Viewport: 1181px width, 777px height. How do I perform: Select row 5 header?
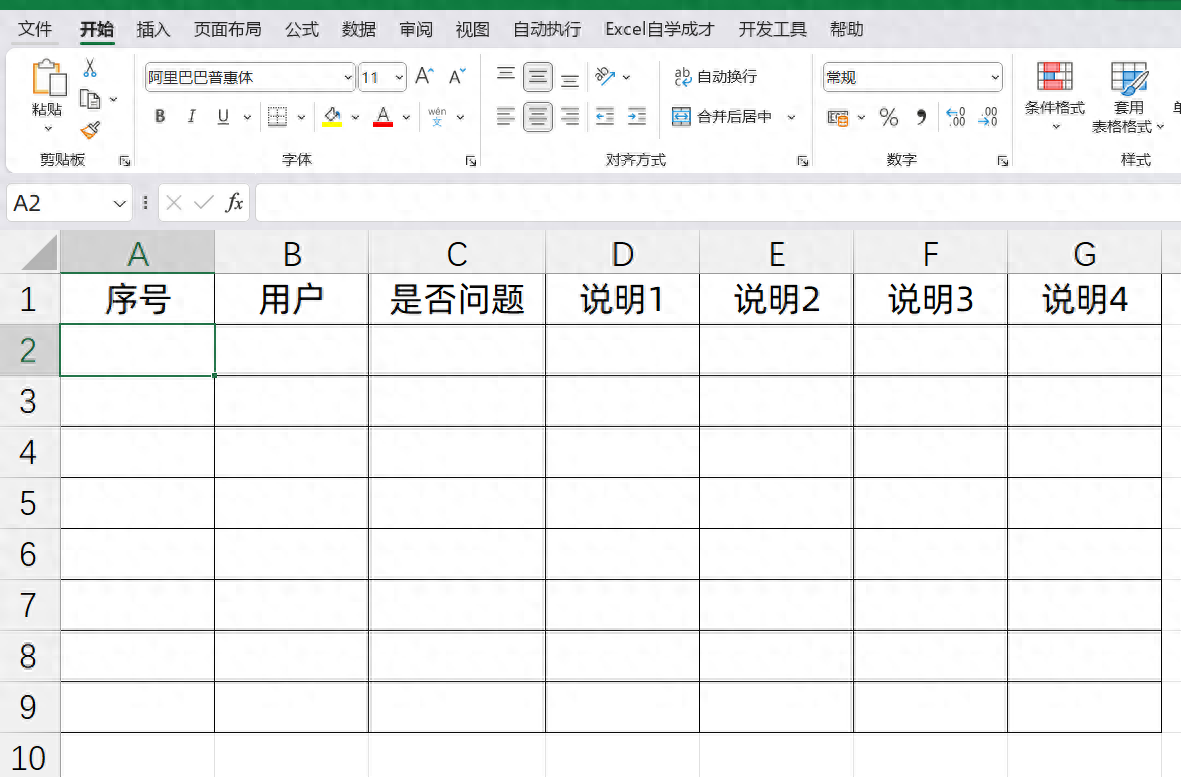(29, 503)
